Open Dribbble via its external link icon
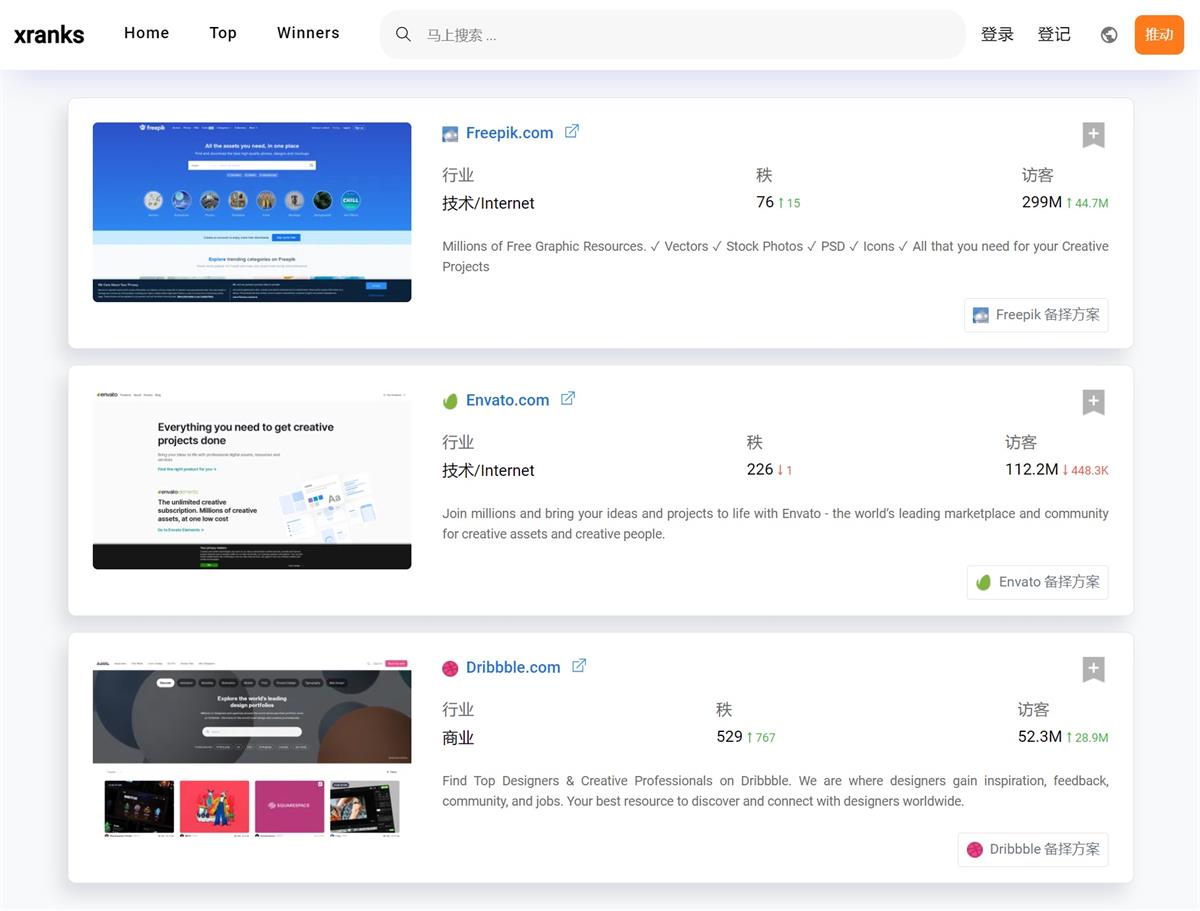Image resolution: width=1200 pixels, height=911 pixels. [x=579, y=664]
